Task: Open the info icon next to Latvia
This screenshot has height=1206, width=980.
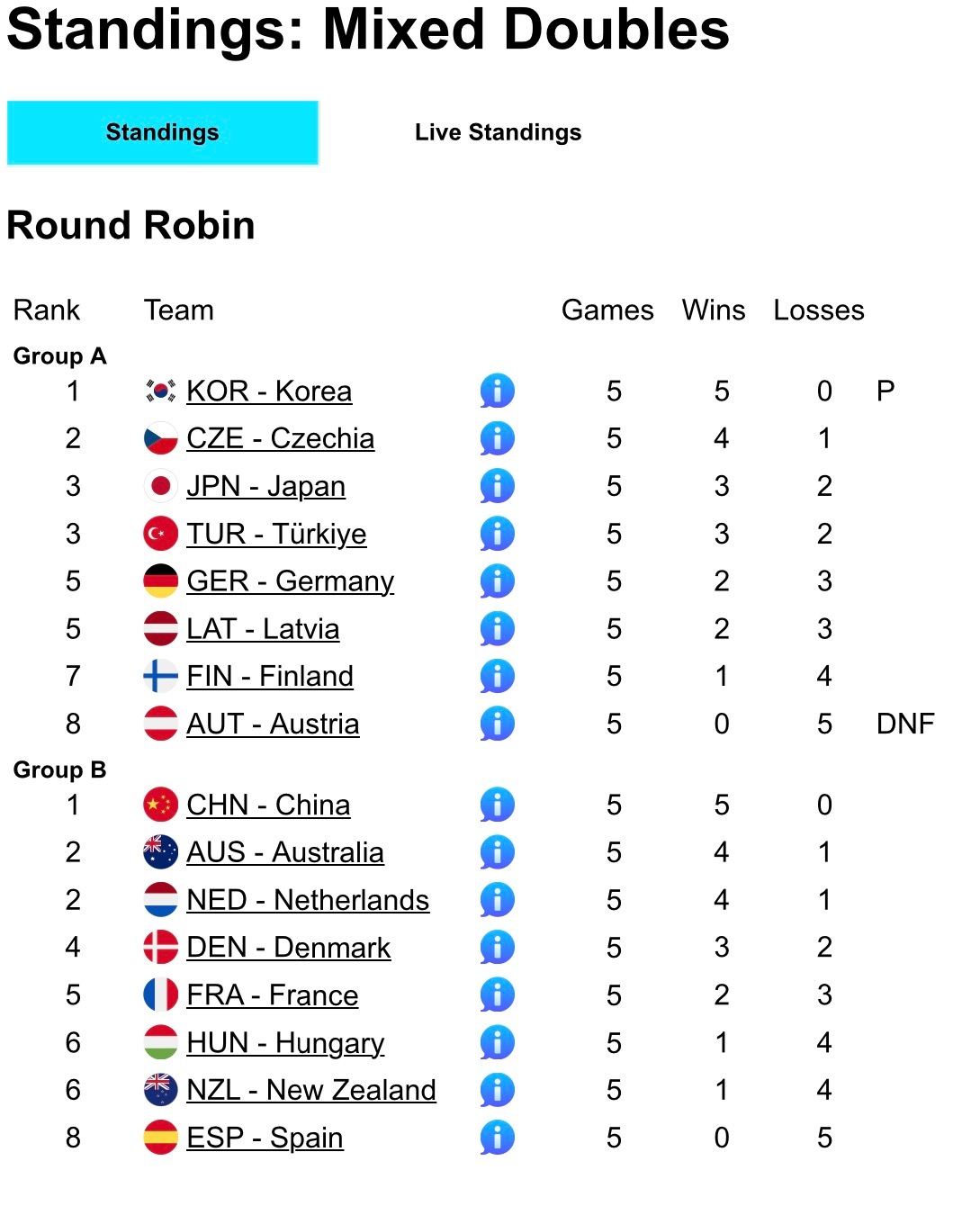Action: click(497, 628)
